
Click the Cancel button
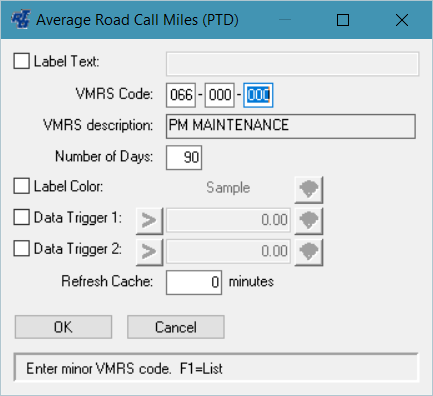[176, 327]
